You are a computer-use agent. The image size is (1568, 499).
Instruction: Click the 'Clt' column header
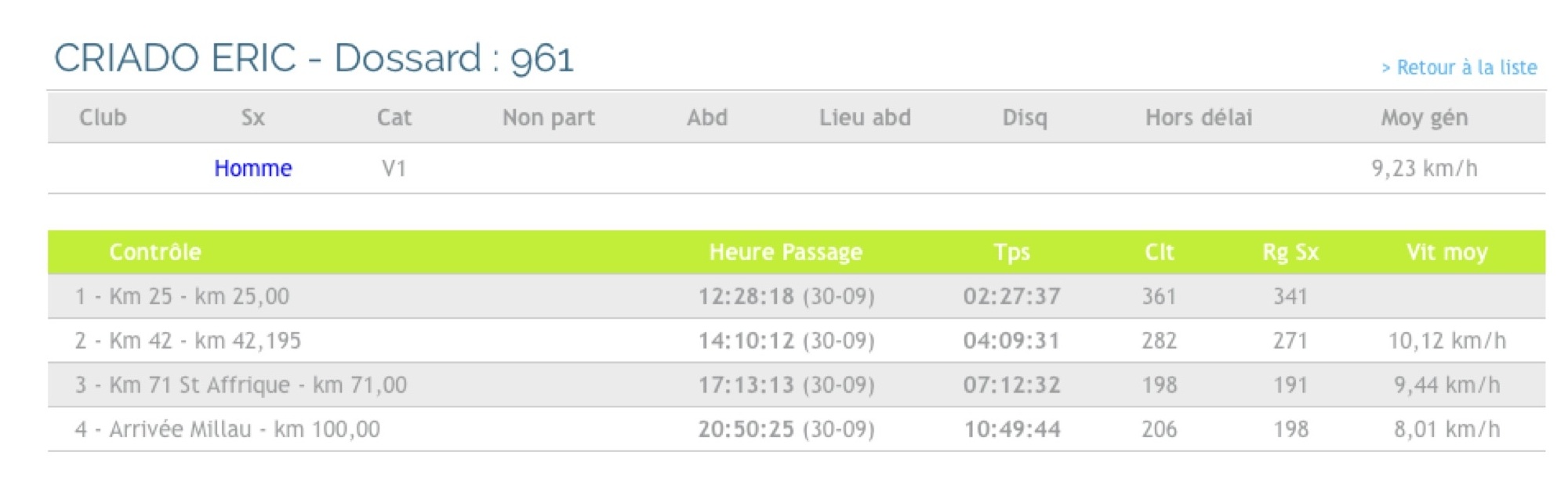pyautogui.click(x=1159, y=252)
